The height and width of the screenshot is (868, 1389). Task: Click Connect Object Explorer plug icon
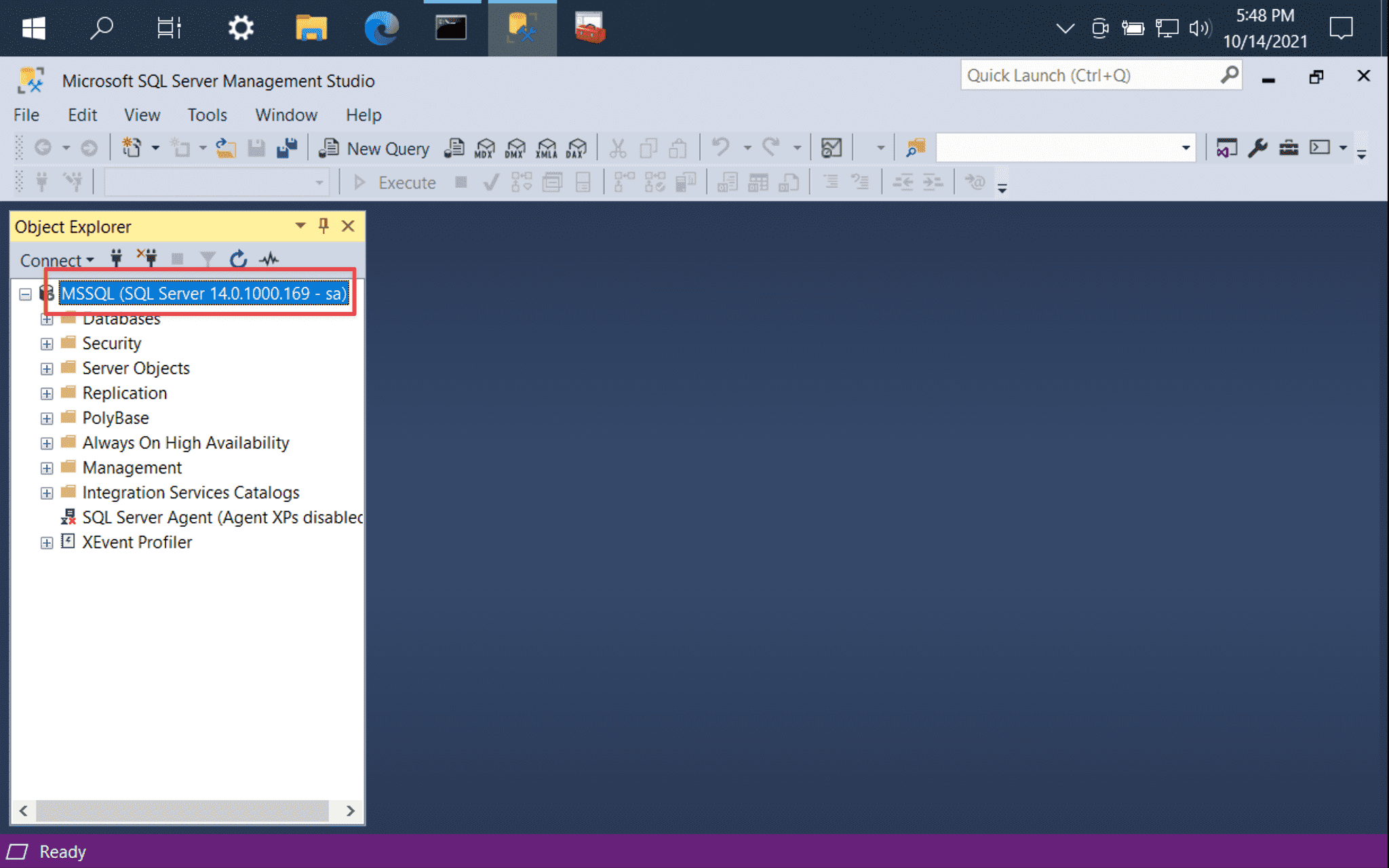click(x=117, y=258)
